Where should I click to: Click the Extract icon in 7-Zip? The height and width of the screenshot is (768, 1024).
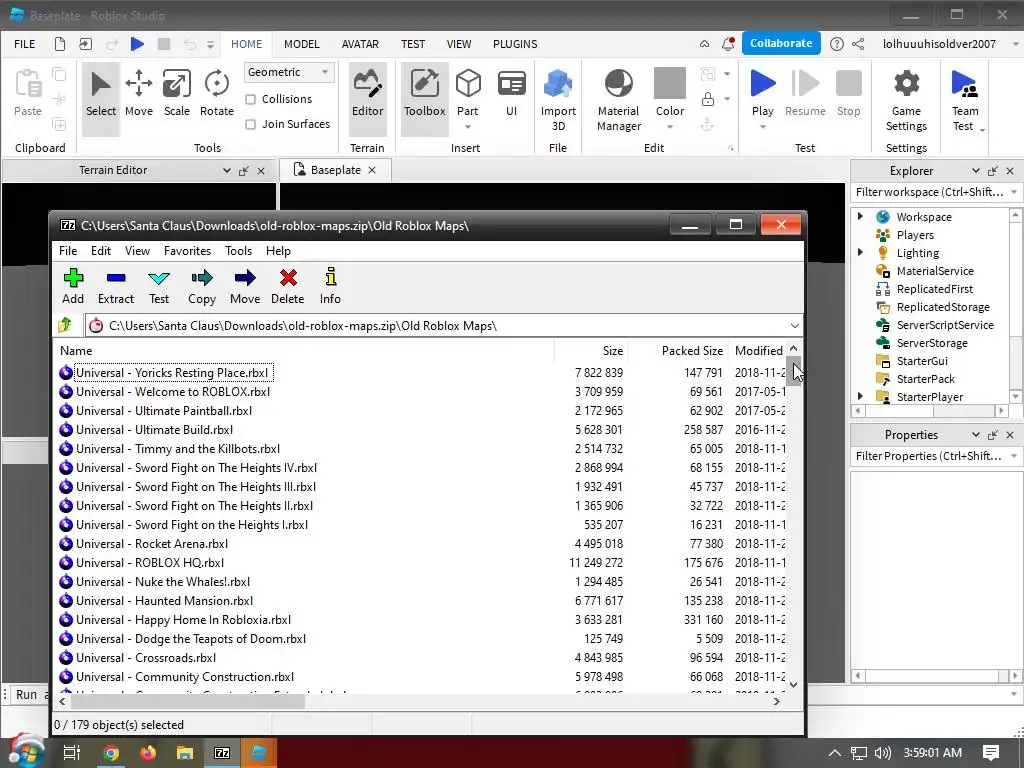[x=116, y=278]
